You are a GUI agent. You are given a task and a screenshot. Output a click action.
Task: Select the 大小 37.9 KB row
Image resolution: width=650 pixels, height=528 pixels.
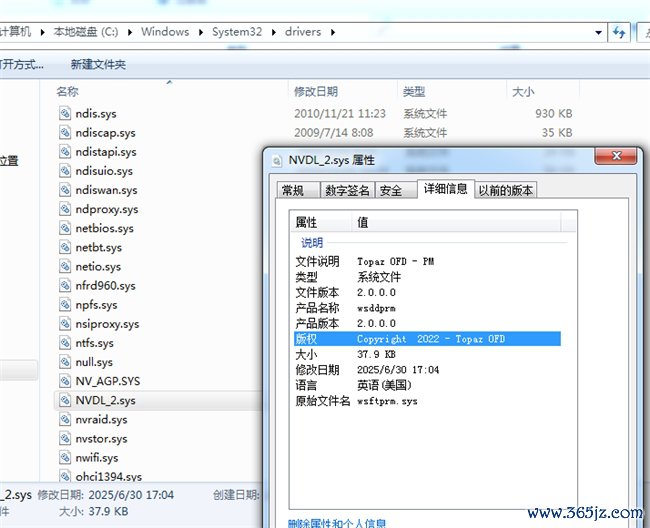427,354
